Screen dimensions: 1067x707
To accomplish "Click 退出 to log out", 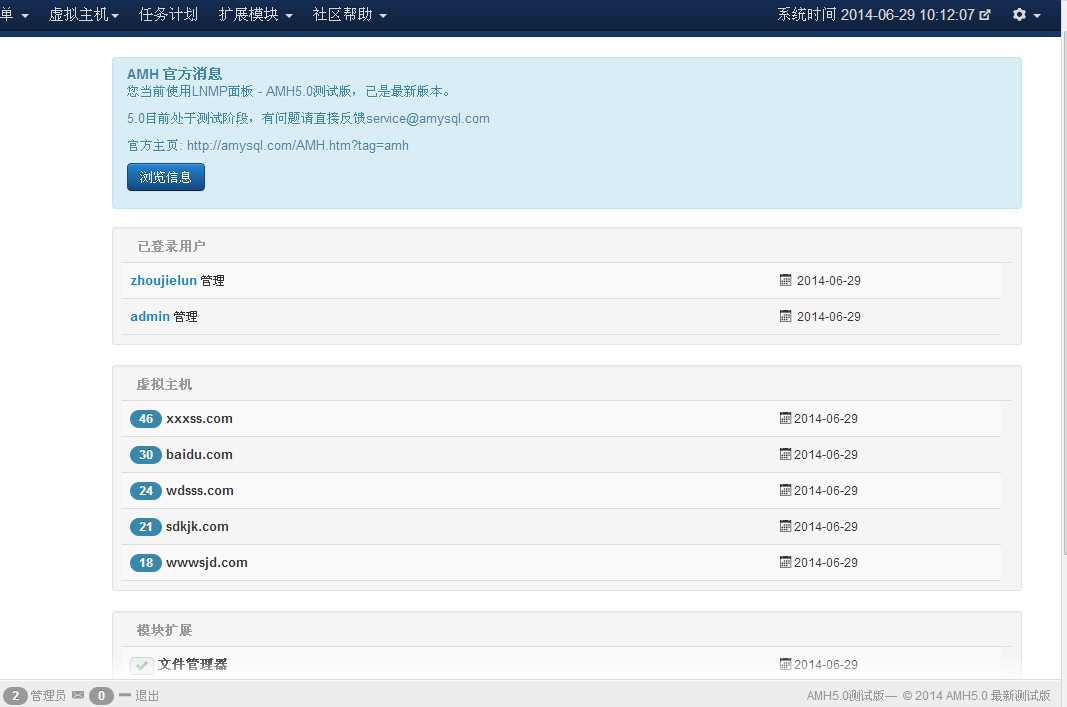I will pos(146,696).
